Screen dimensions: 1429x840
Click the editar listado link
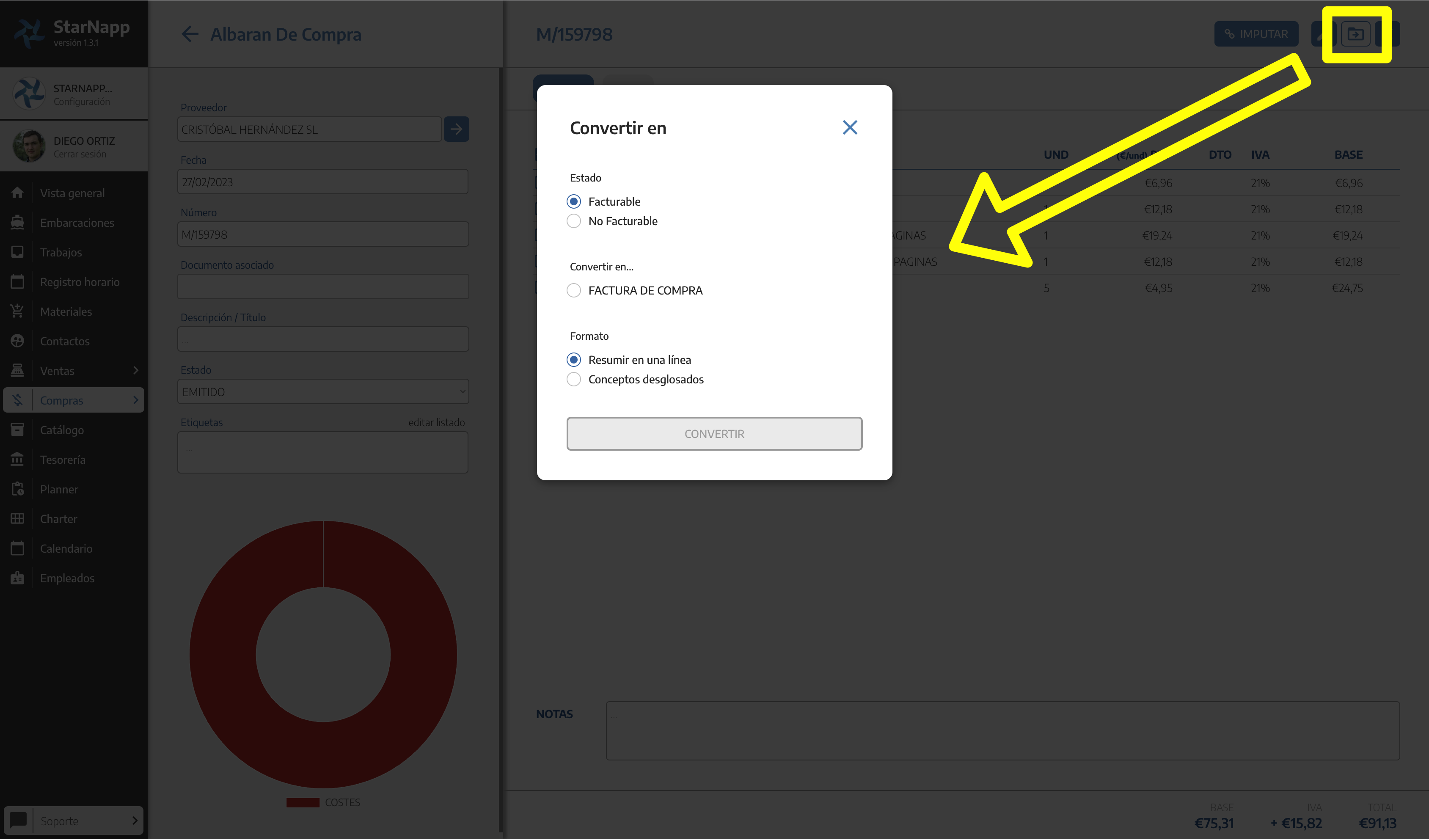coord(436,423)
